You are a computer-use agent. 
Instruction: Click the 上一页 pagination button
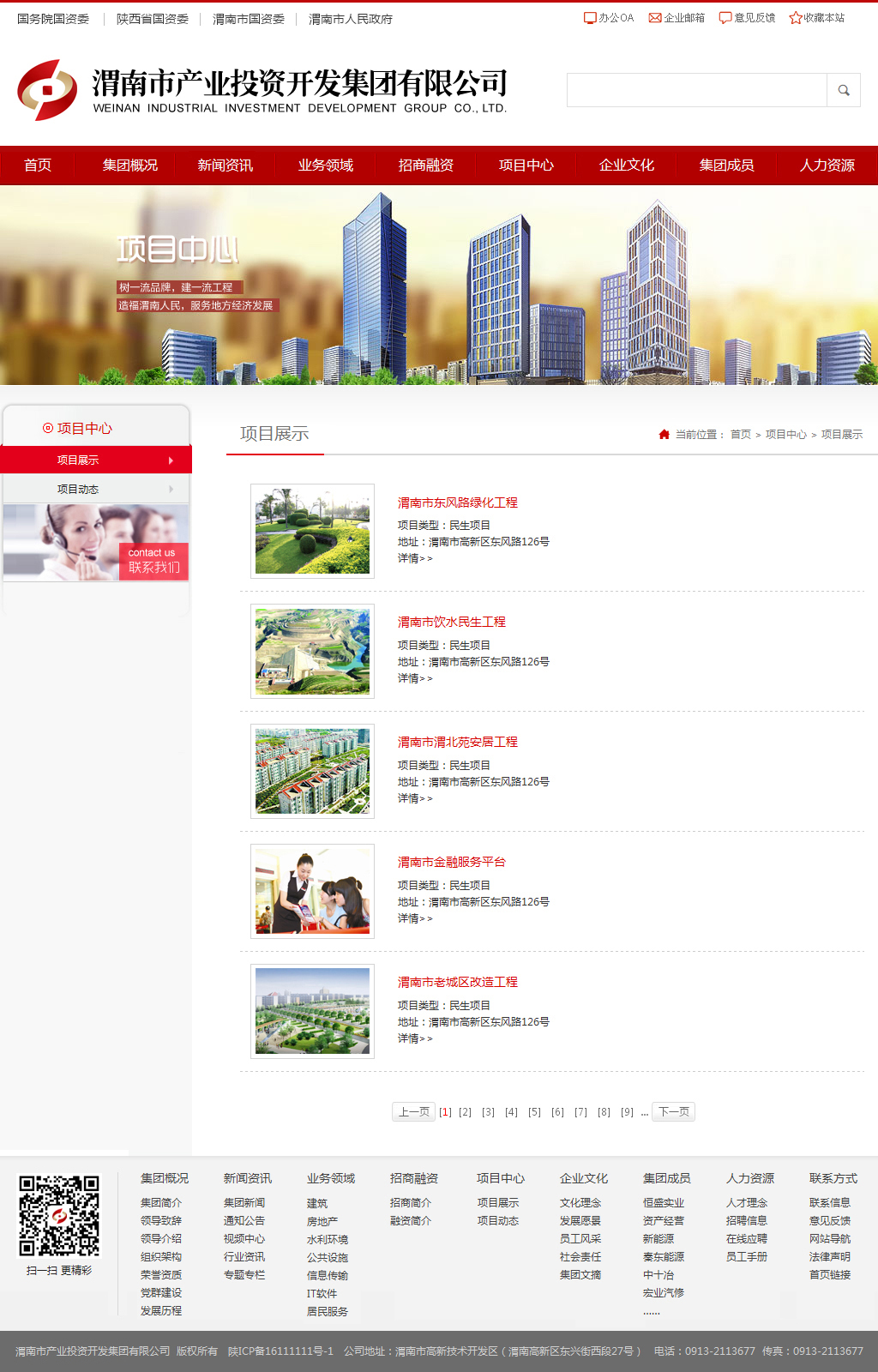tap(414, 1112)
